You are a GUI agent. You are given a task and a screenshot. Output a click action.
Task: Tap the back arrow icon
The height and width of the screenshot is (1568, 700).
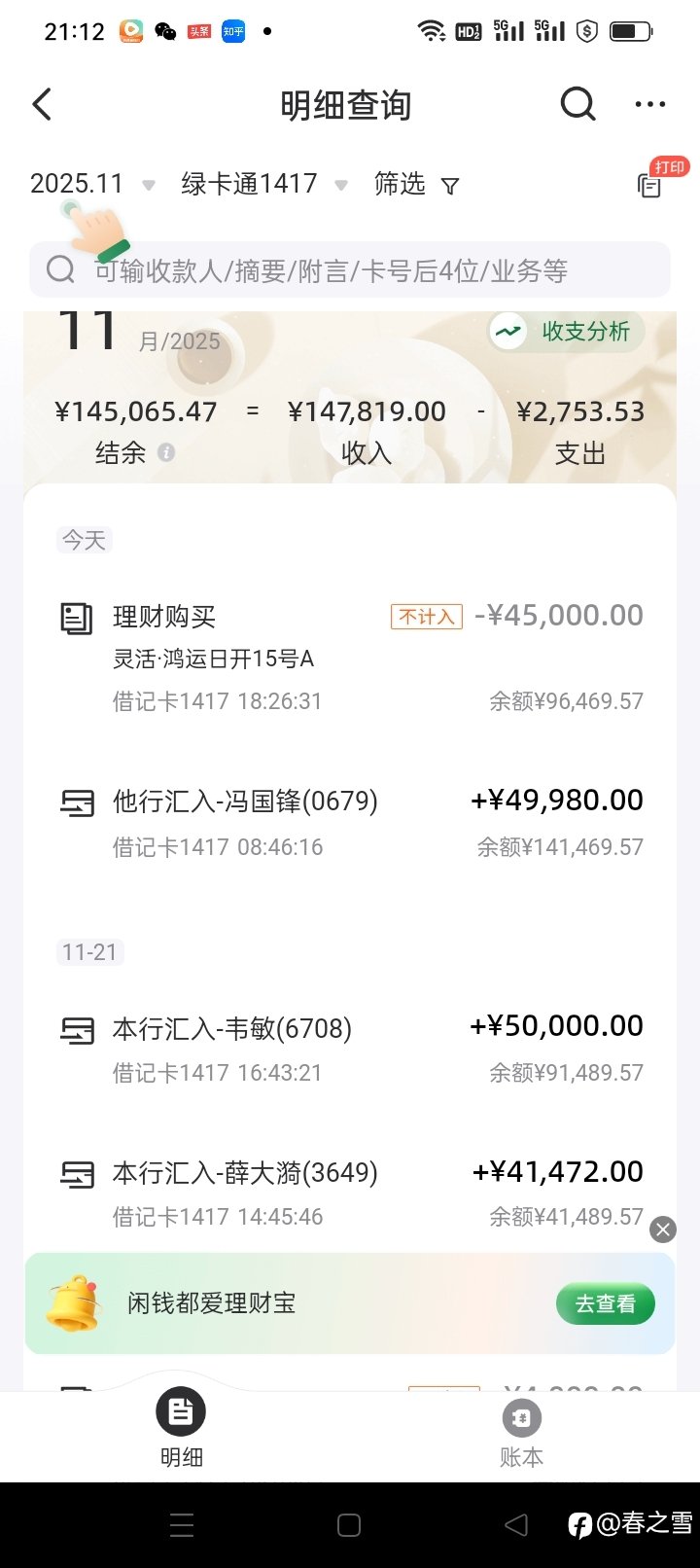[x=42, y=105]
